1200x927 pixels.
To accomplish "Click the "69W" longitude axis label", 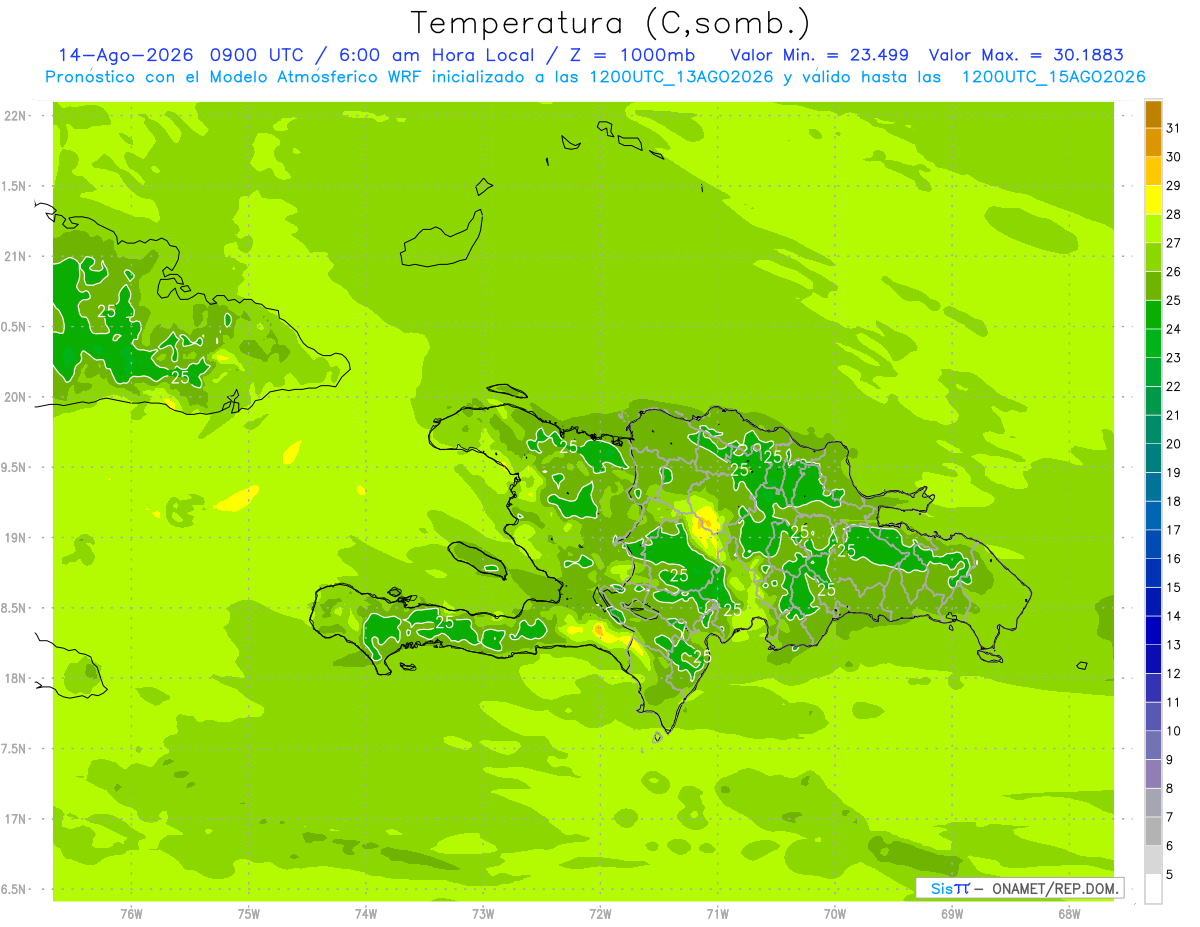I will [x=952, y=914].
